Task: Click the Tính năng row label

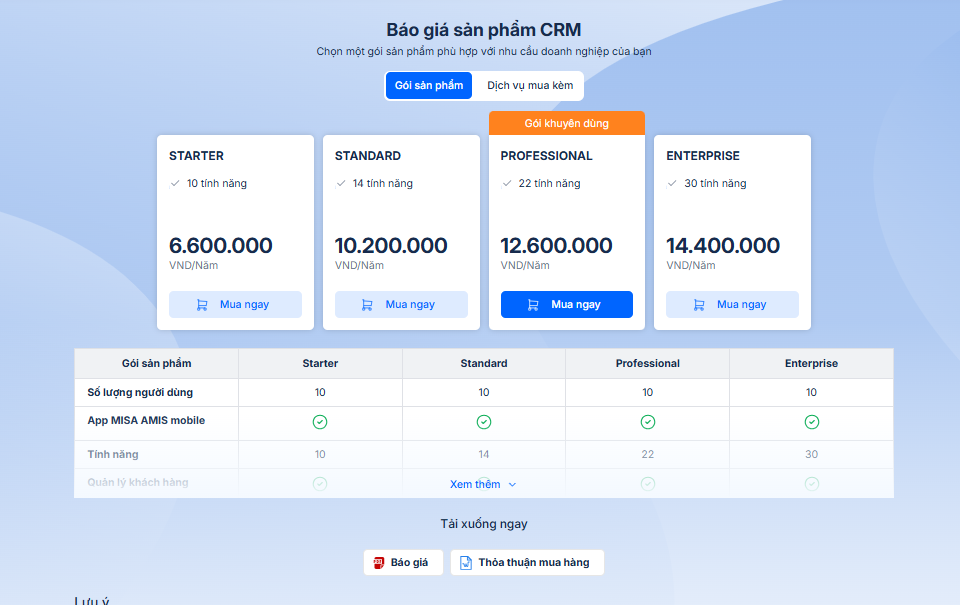Action: tap(113, 454)
